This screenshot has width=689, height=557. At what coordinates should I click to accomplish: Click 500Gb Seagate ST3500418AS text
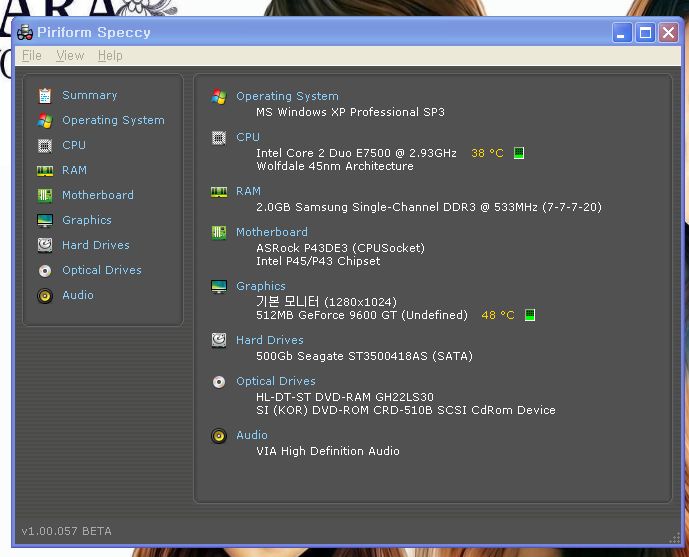point(364,356)
